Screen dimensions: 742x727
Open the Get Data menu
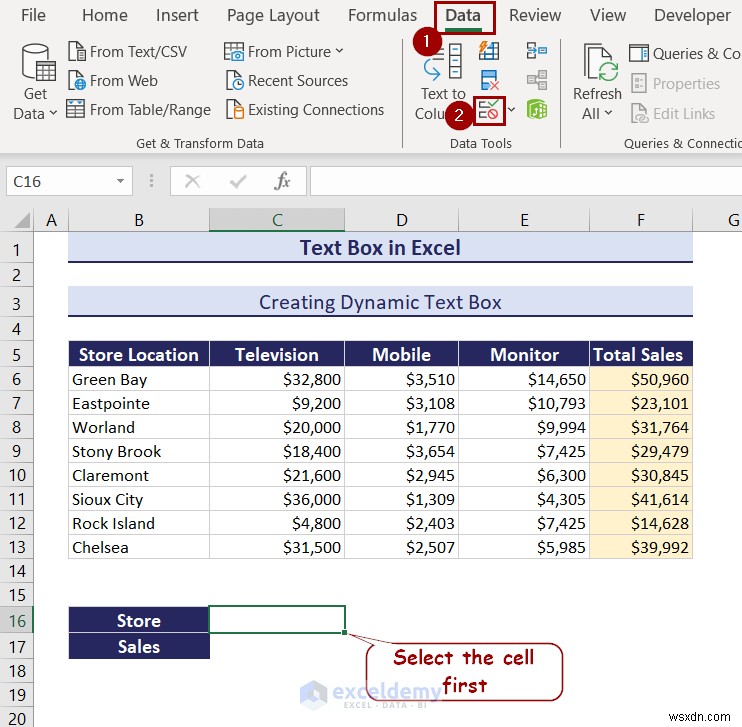35,81
